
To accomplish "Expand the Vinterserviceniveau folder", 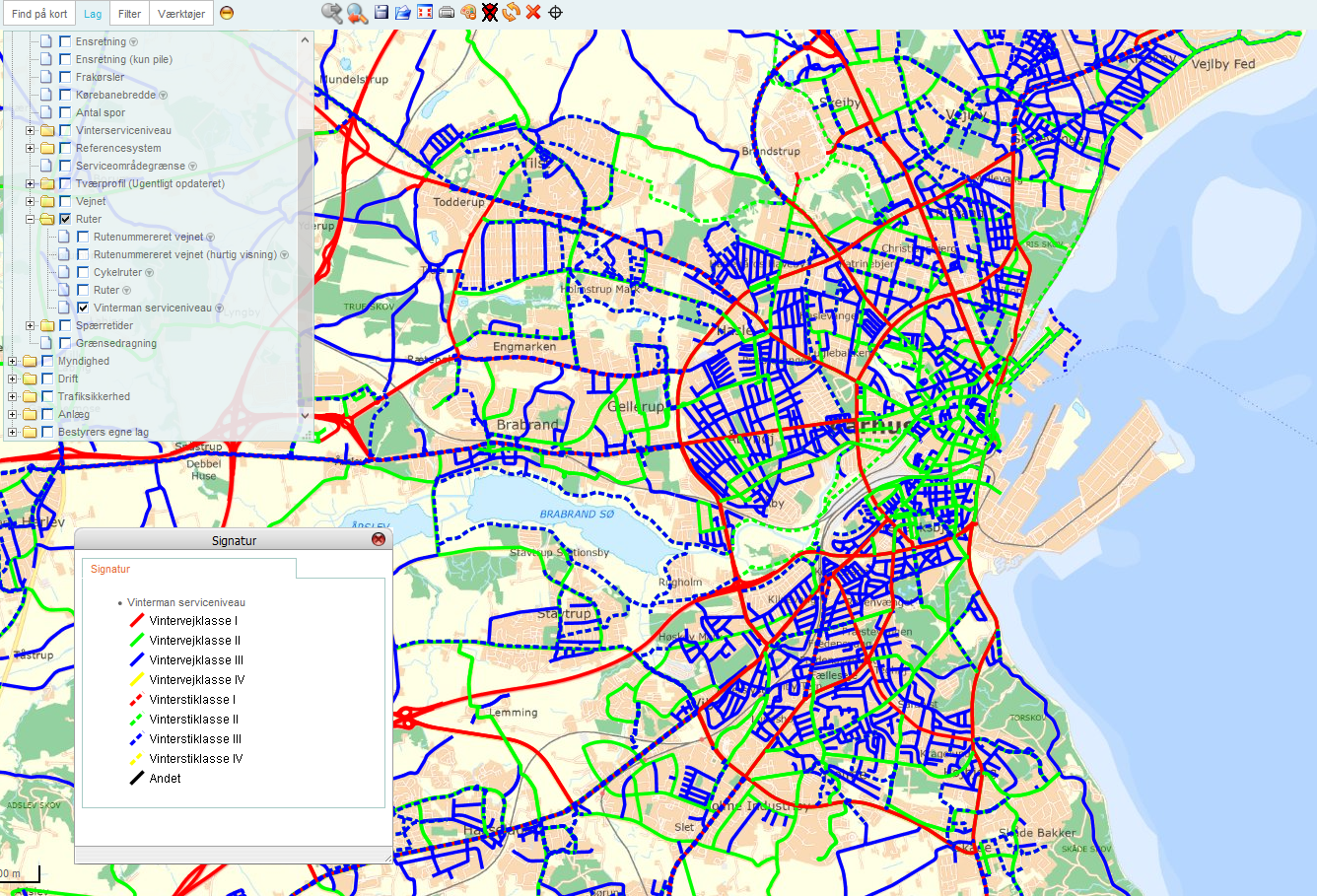I will click(30, 130).
